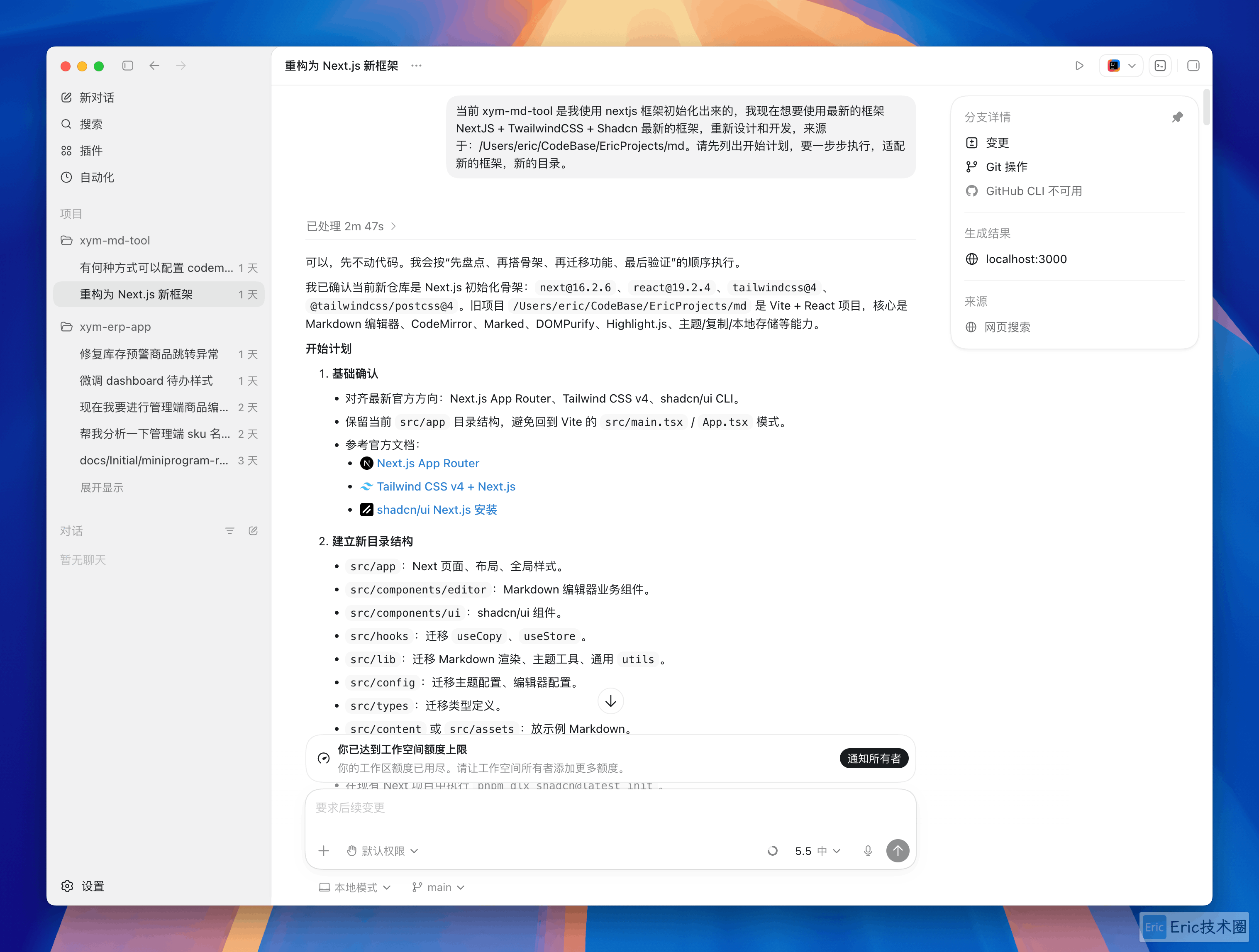The height and width of the screenshot is (952, 1259).
Task: Open the 5.5 中 model dropdown
Action: (817, 851)
